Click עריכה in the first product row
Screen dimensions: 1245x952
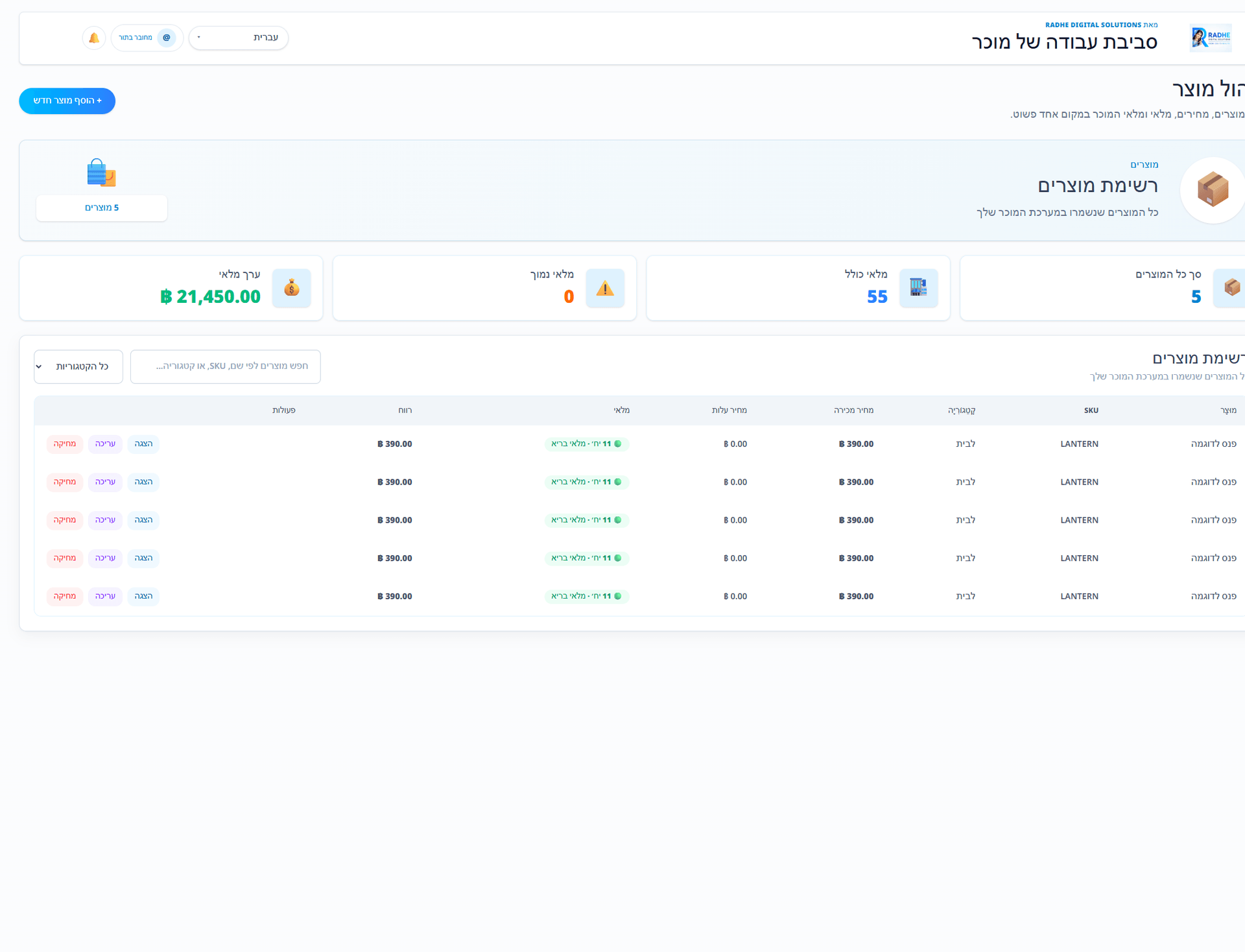[x=105, y=444]
